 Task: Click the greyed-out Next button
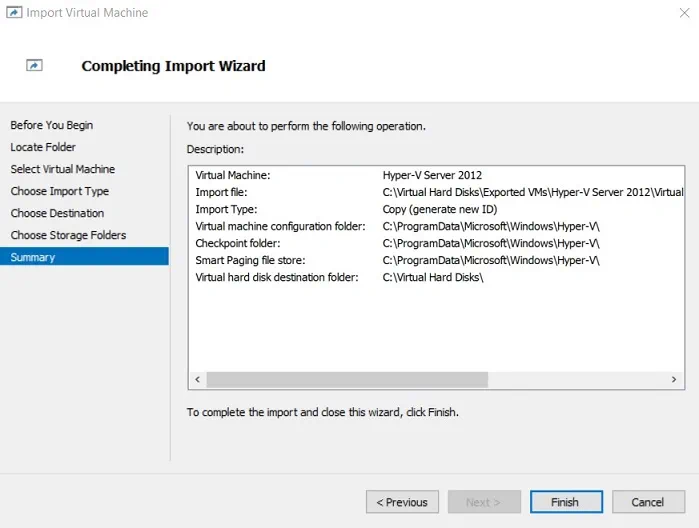tap(484, 502)
